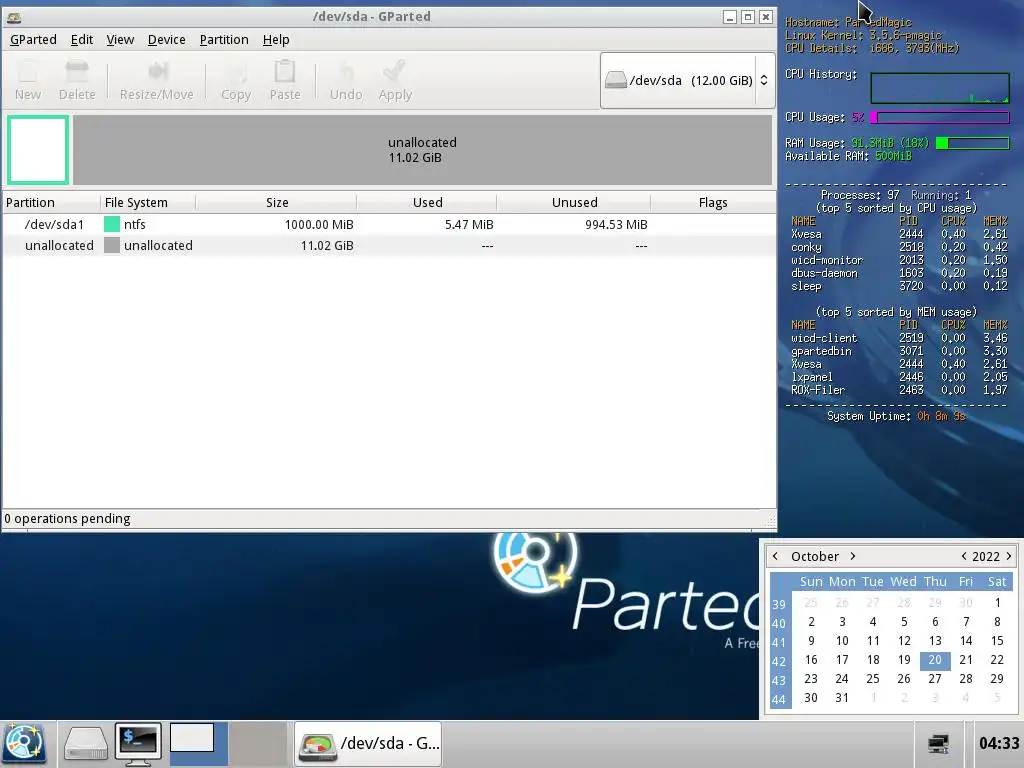Open the Device menu

point(167,40)
